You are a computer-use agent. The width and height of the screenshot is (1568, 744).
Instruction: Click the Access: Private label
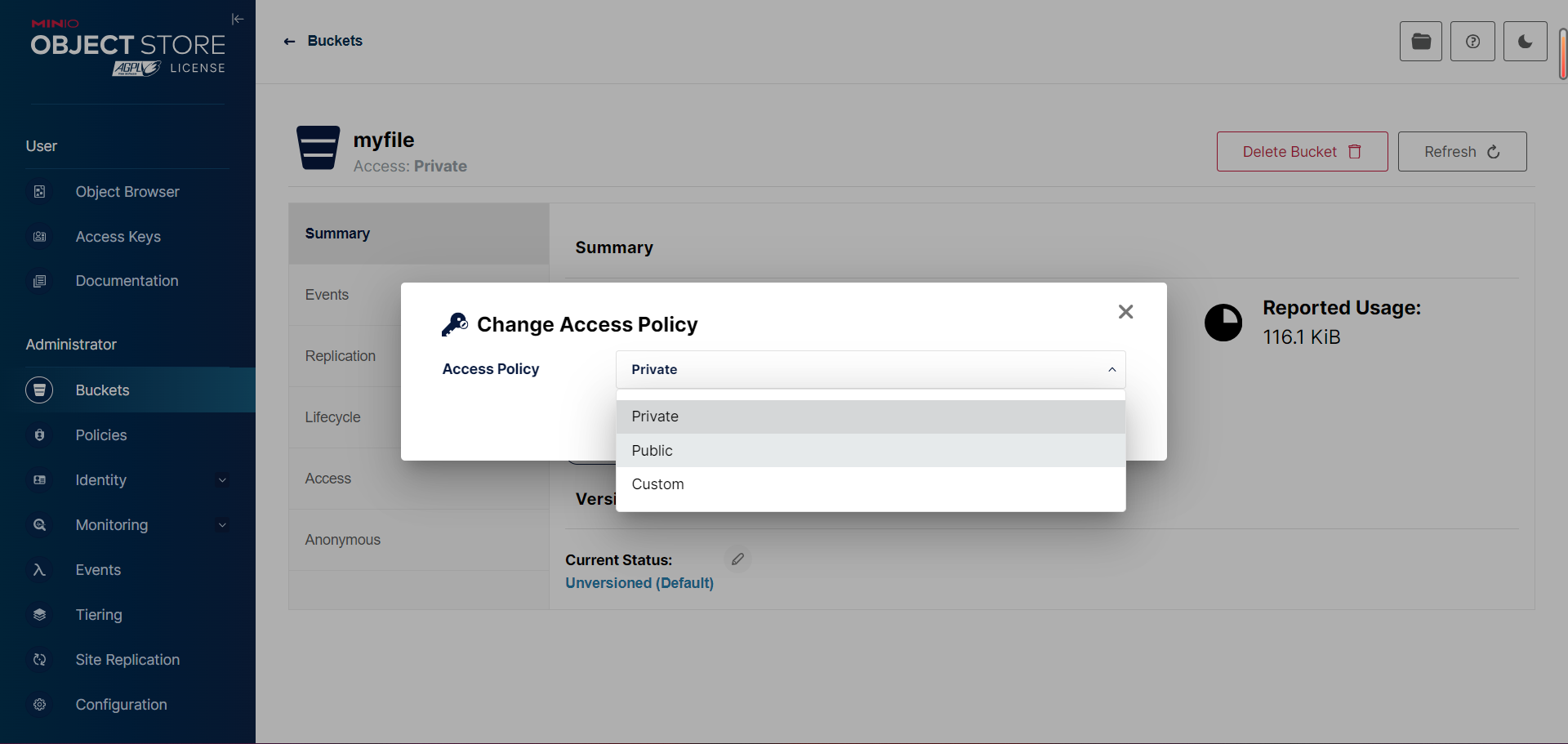(410, 167)
